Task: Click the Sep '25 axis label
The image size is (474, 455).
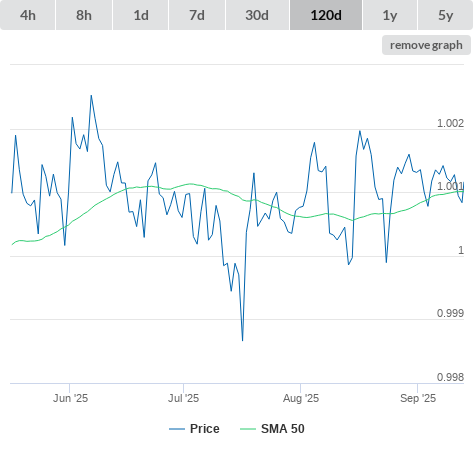Action: tap(418, 398)
